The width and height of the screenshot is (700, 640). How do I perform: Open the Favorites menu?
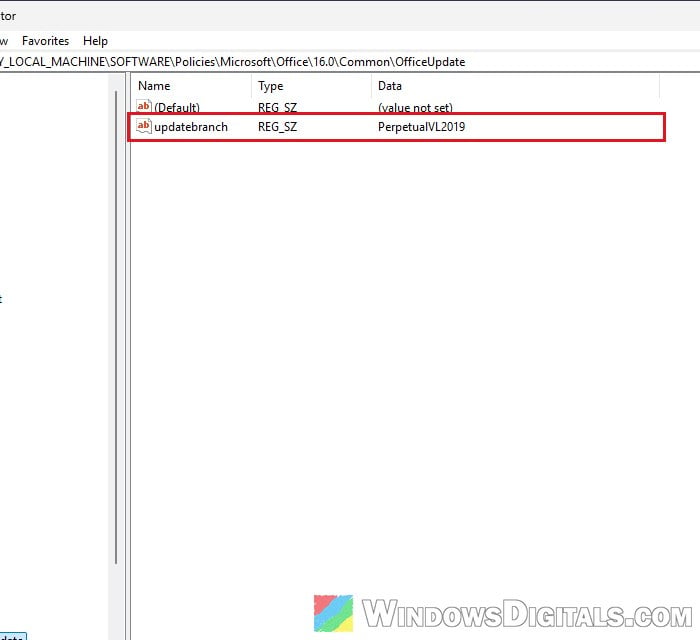tap(46, 41)
